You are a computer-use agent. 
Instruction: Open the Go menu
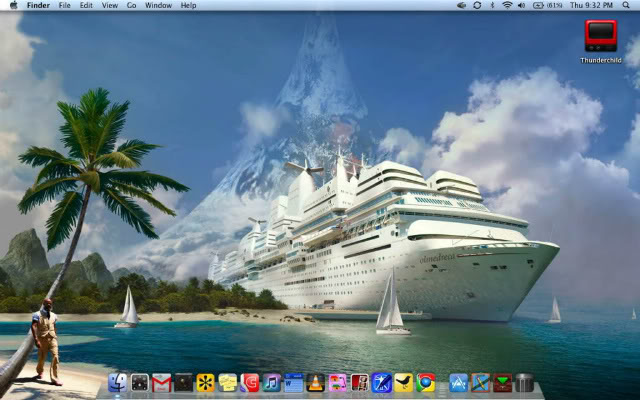coord(131,5)
